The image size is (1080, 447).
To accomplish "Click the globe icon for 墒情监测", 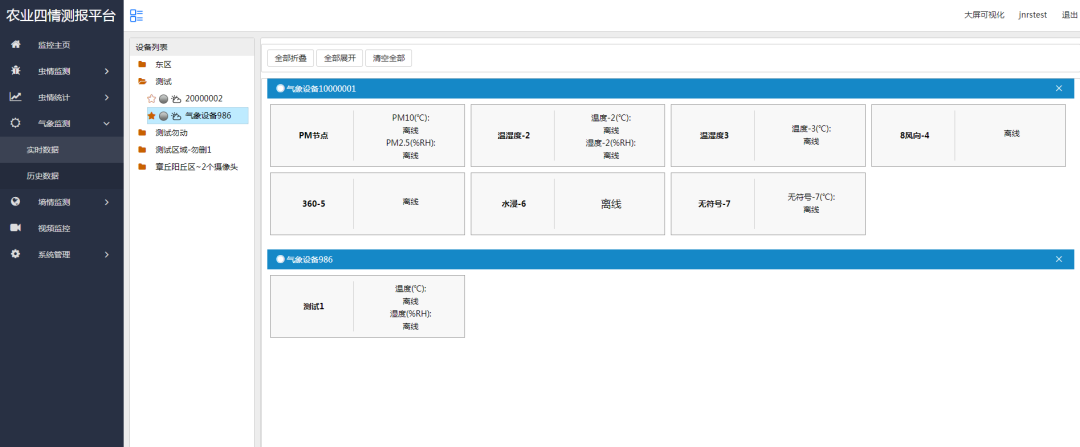I will click(15, 202).
